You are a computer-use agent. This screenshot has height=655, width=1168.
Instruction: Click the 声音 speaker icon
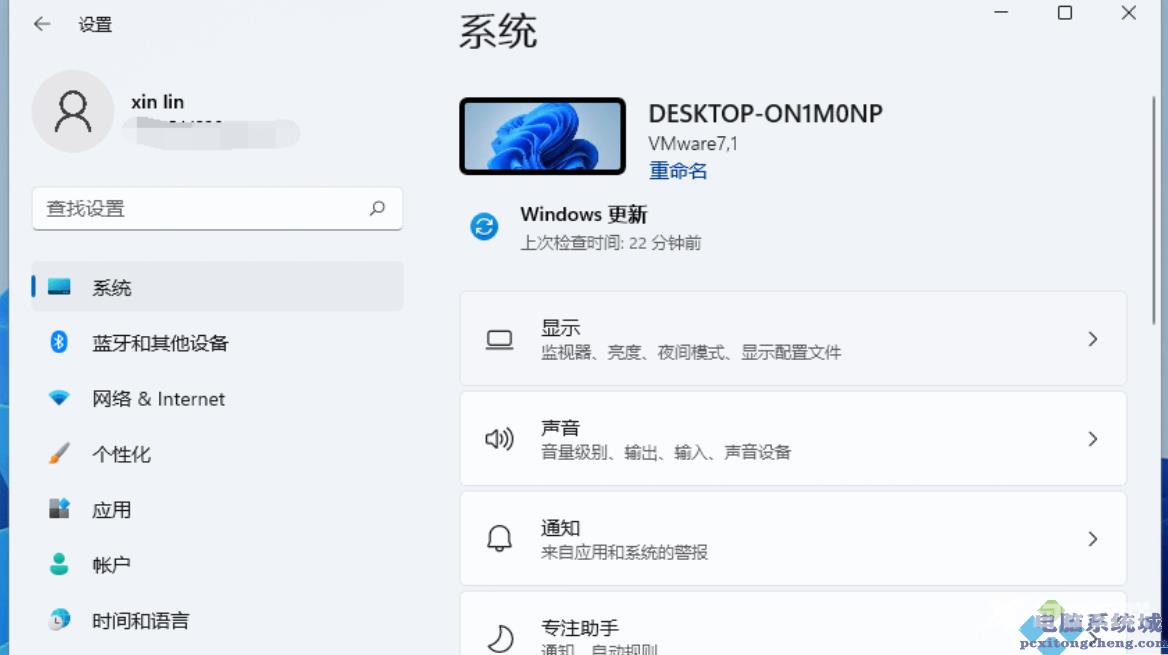pyautogui.click(x=499, y=439)
